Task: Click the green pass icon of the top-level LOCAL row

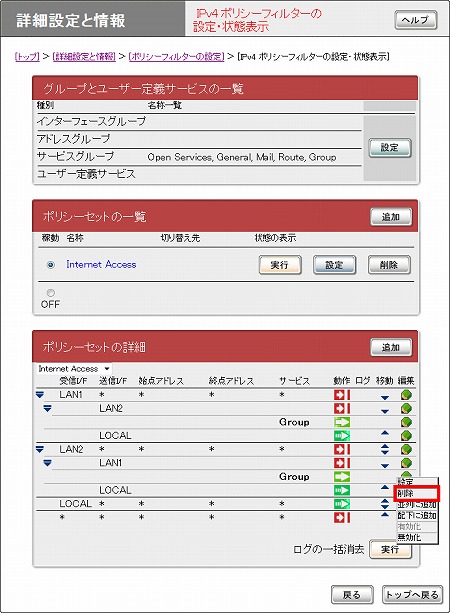Action: point(342,504)
